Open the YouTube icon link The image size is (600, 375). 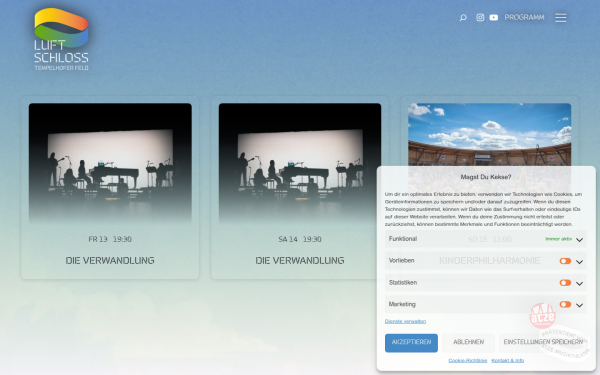click(x=494, y=18)
